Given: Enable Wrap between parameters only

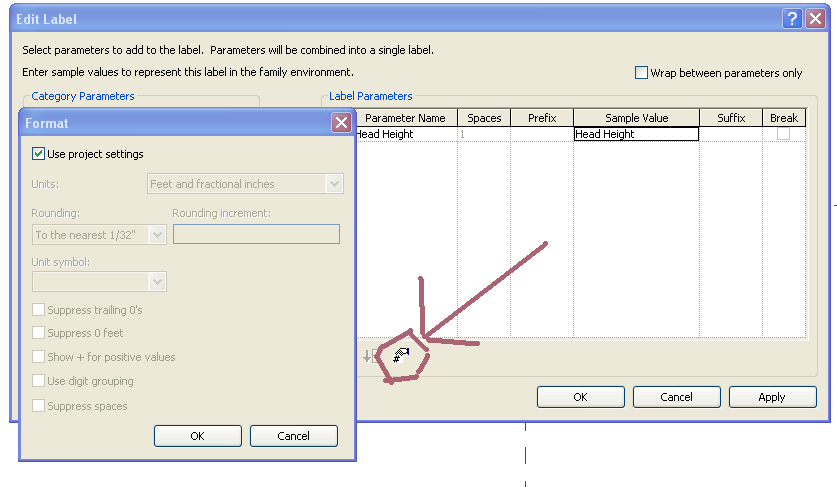Looking at the screenshot, I should (641, 73).
